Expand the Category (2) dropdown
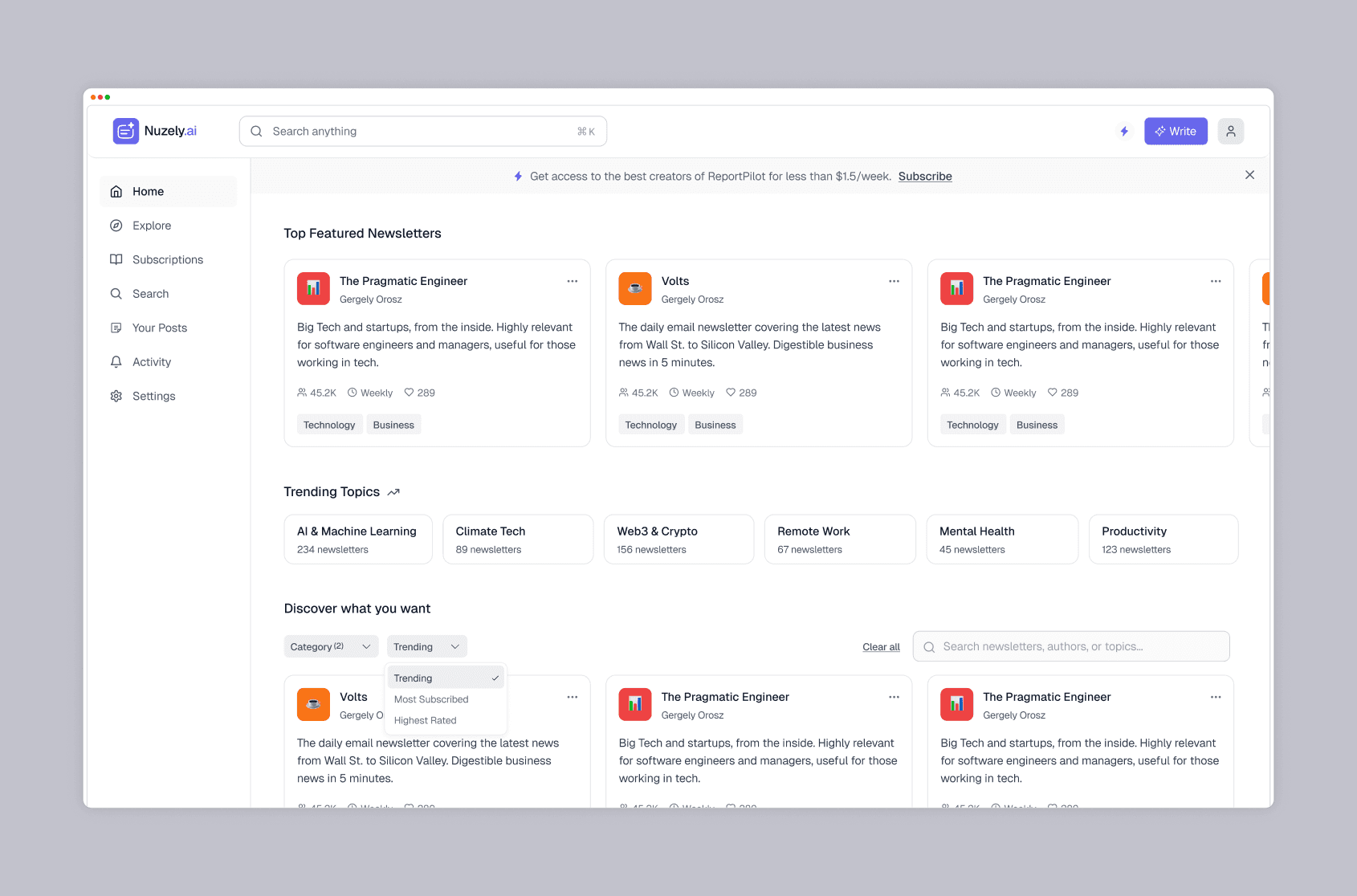The image size is (1357, 896). pos(331,646)
